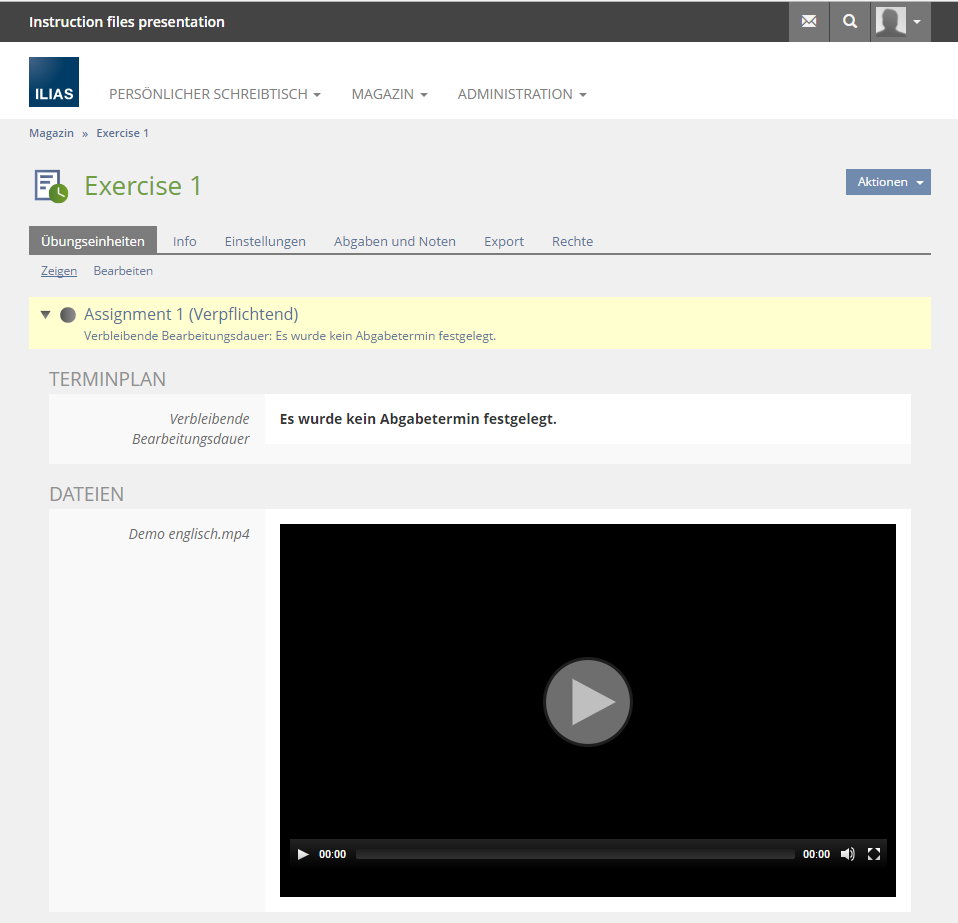Switch to the Abgaben und Noten tab

(394, 241)
